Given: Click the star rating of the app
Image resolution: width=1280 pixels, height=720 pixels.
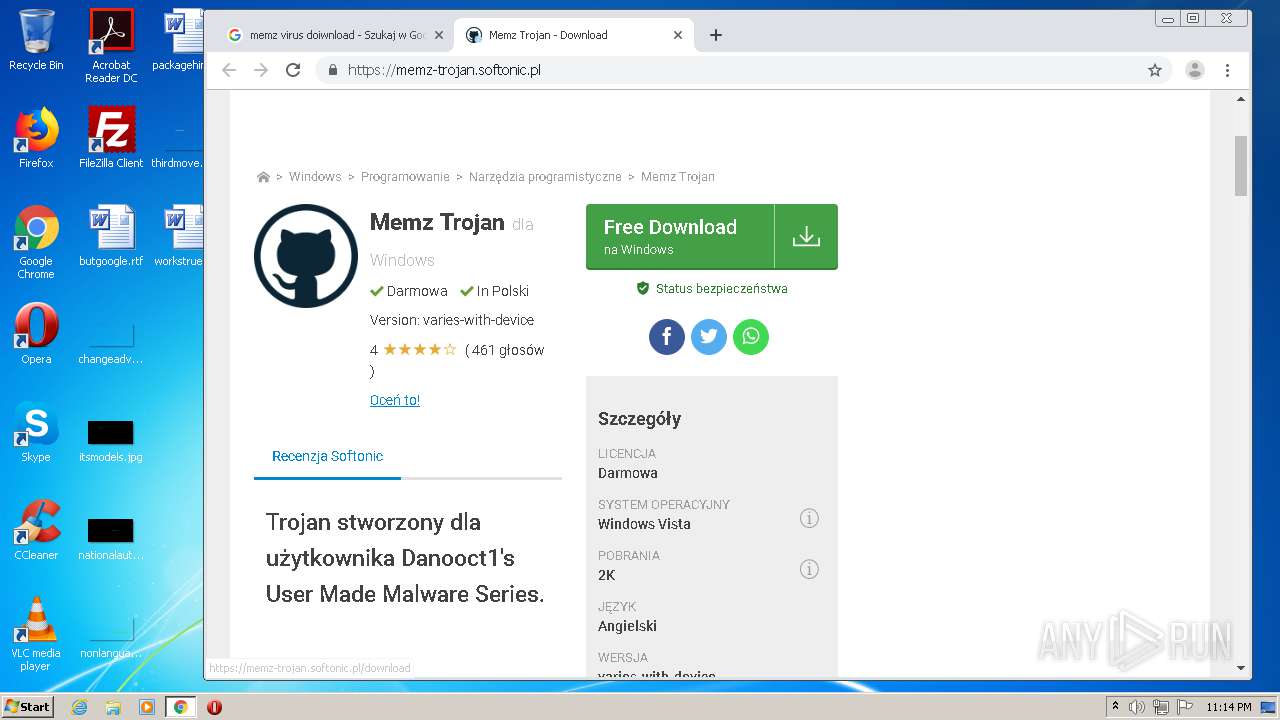Looking at the screenshot, I should (x=420, y=350).
